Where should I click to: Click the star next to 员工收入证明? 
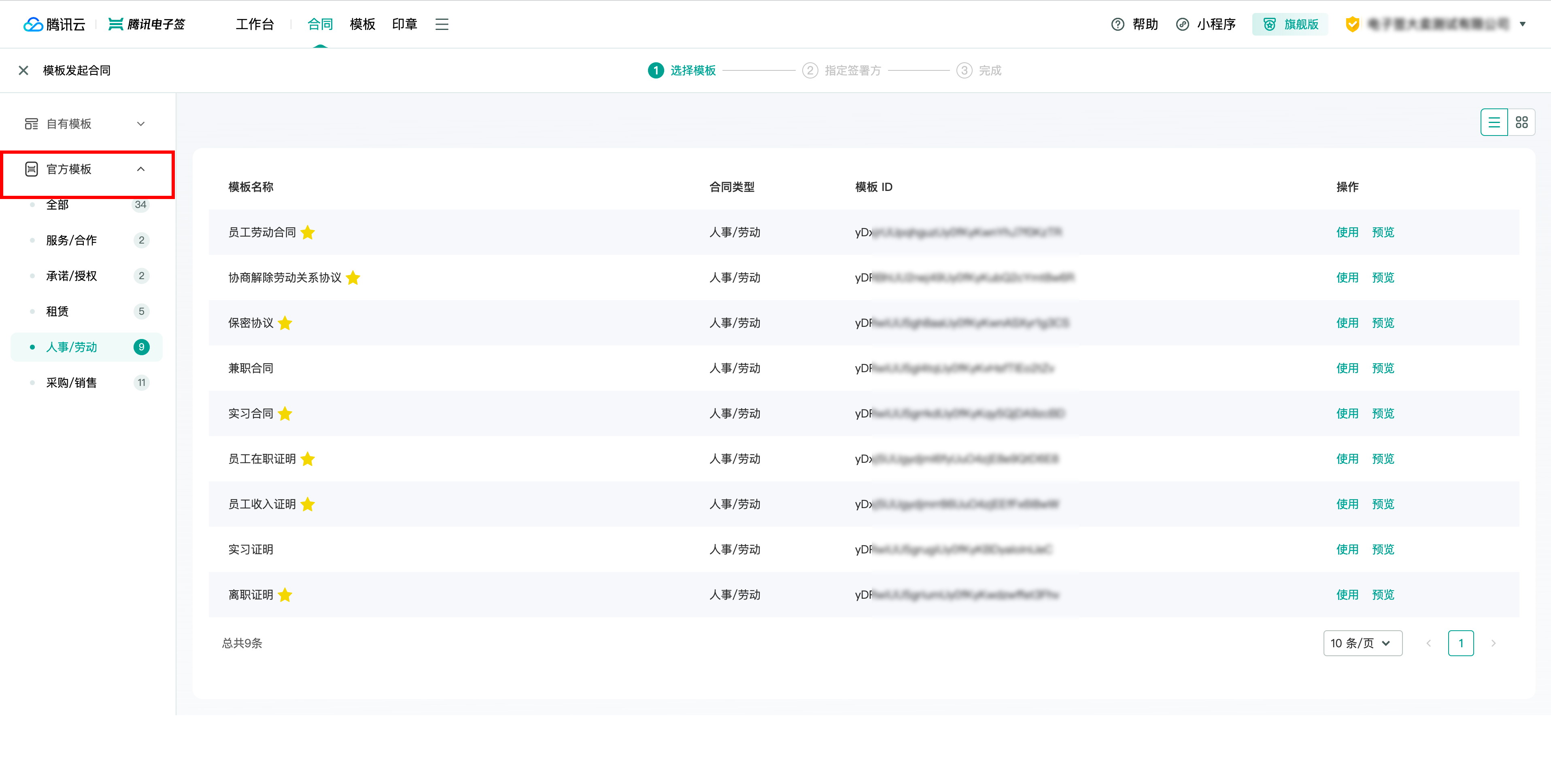pyautogui.click(x=308, y=504)
